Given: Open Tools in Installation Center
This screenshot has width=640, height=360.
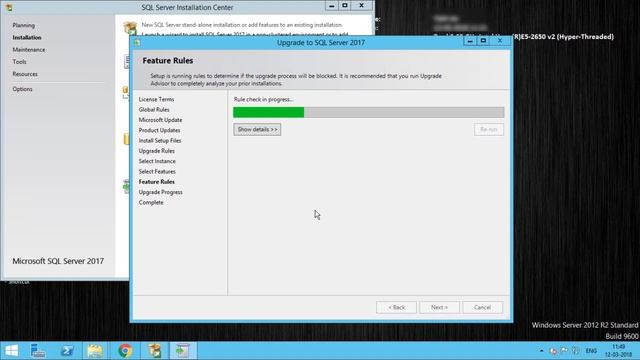Looking at the screenshot, I should [x=19, y=62].
